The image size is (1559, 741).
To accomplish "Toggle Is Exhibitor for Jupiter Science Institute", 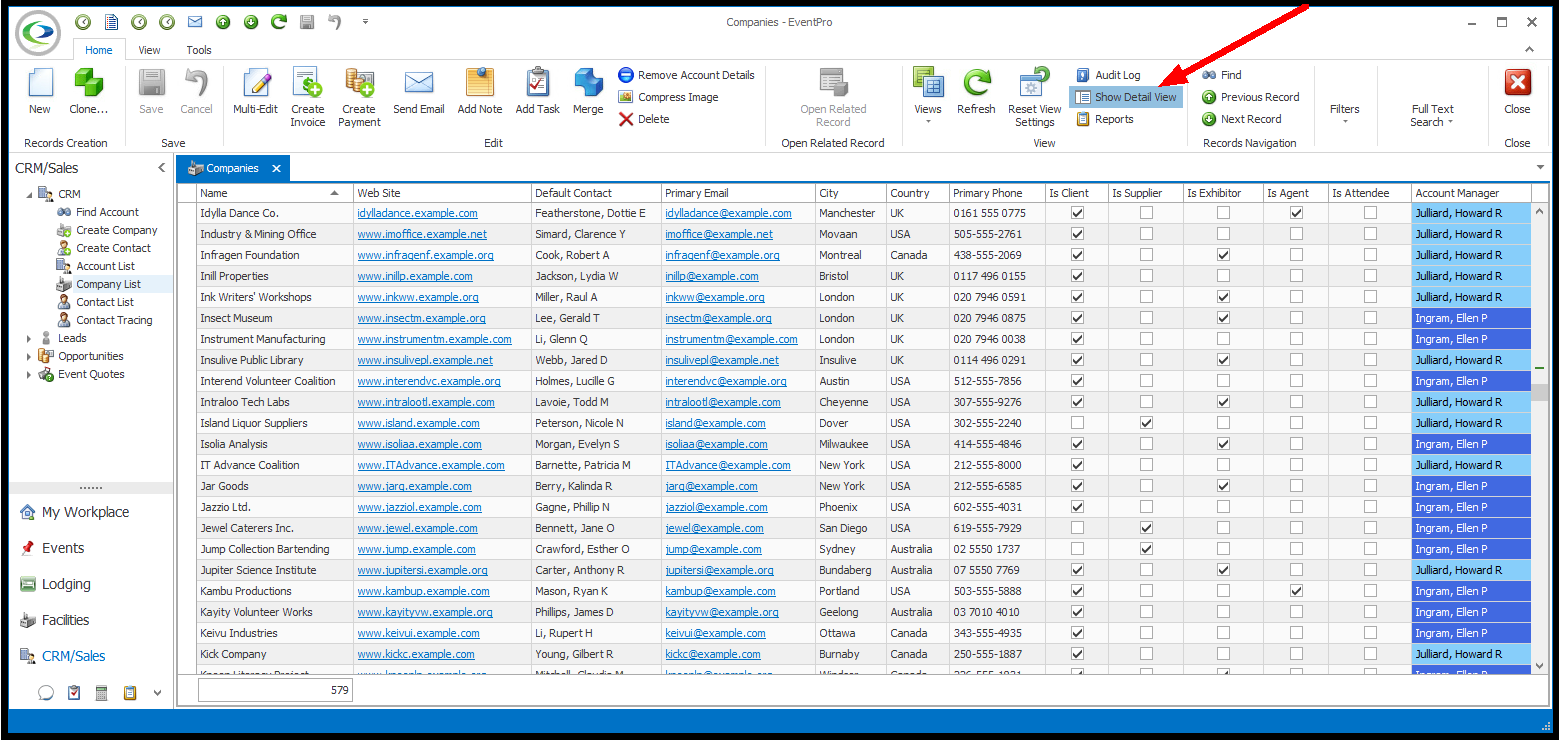I will tap(1223, 570).
